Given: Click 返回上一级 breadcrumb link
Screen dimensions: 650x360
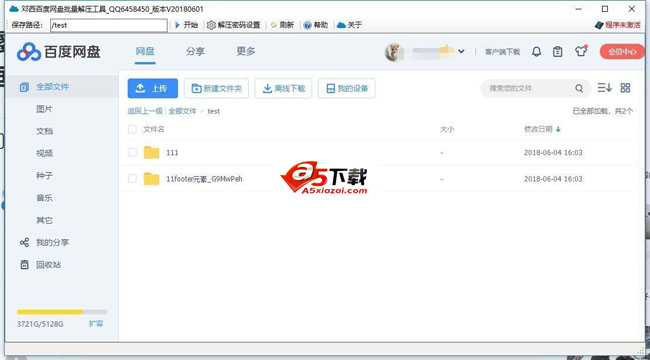Looking at the screenshot, I should [145, 111].
